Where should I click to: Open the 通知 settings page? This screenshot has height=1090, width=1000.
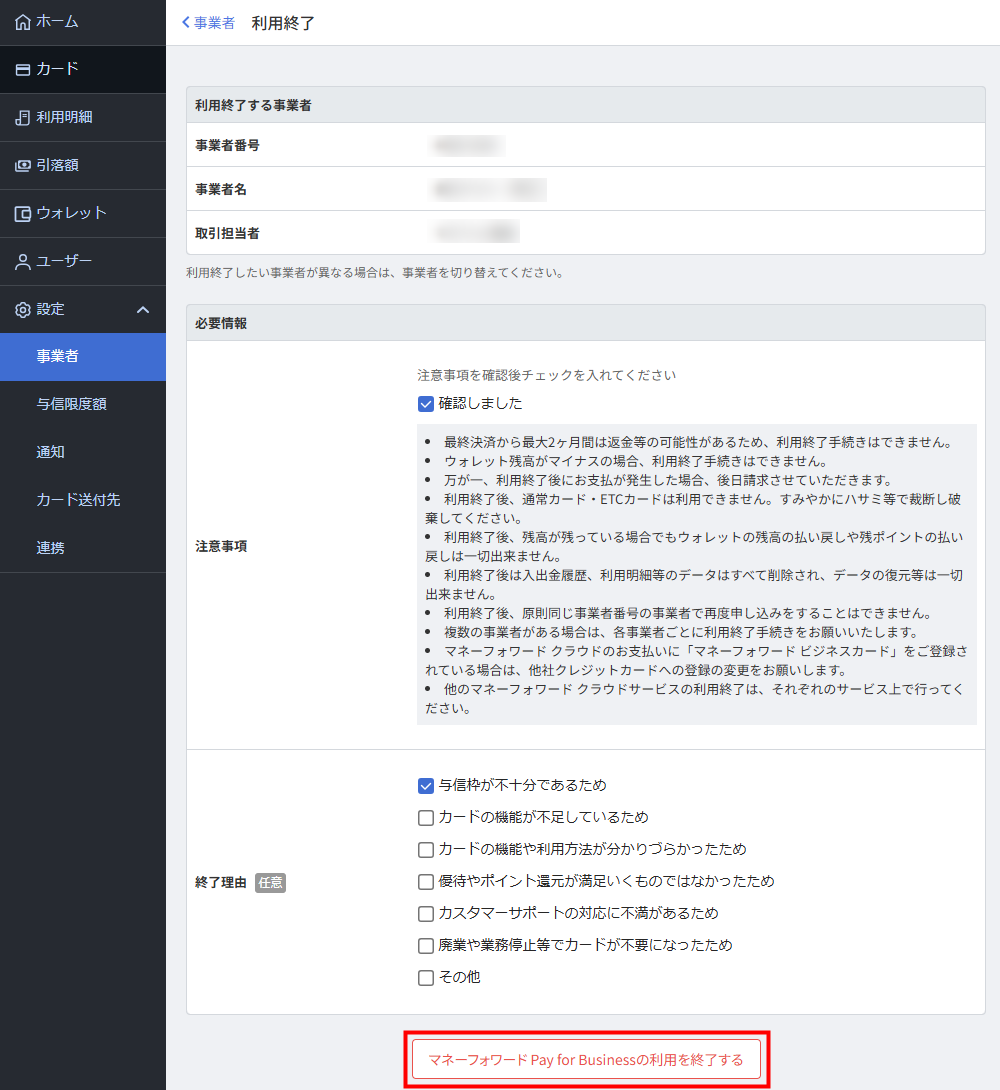tap(51, 452)
